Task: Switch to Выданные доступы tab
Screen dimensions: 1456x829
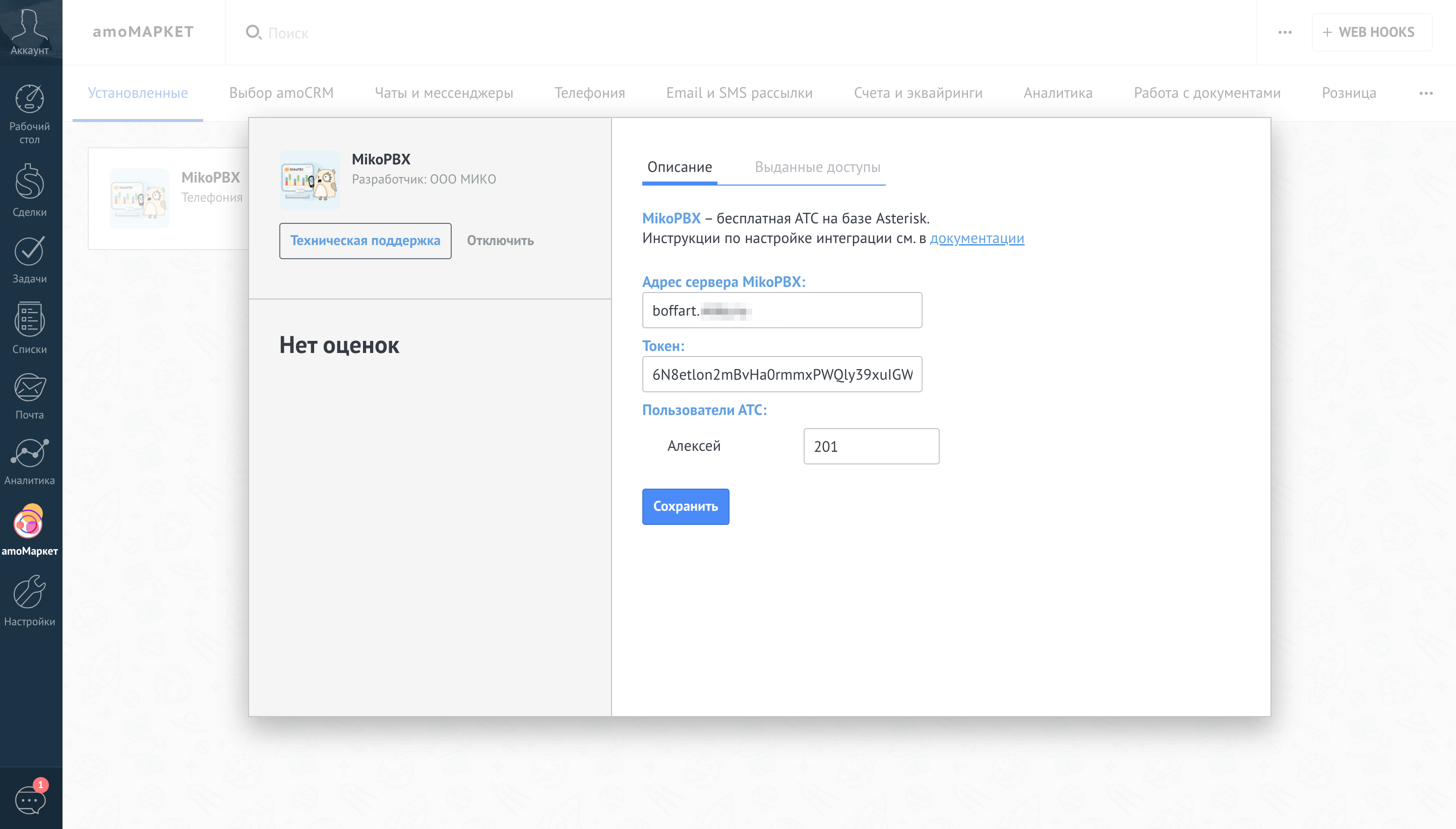Action: click(x=817, y=167)
